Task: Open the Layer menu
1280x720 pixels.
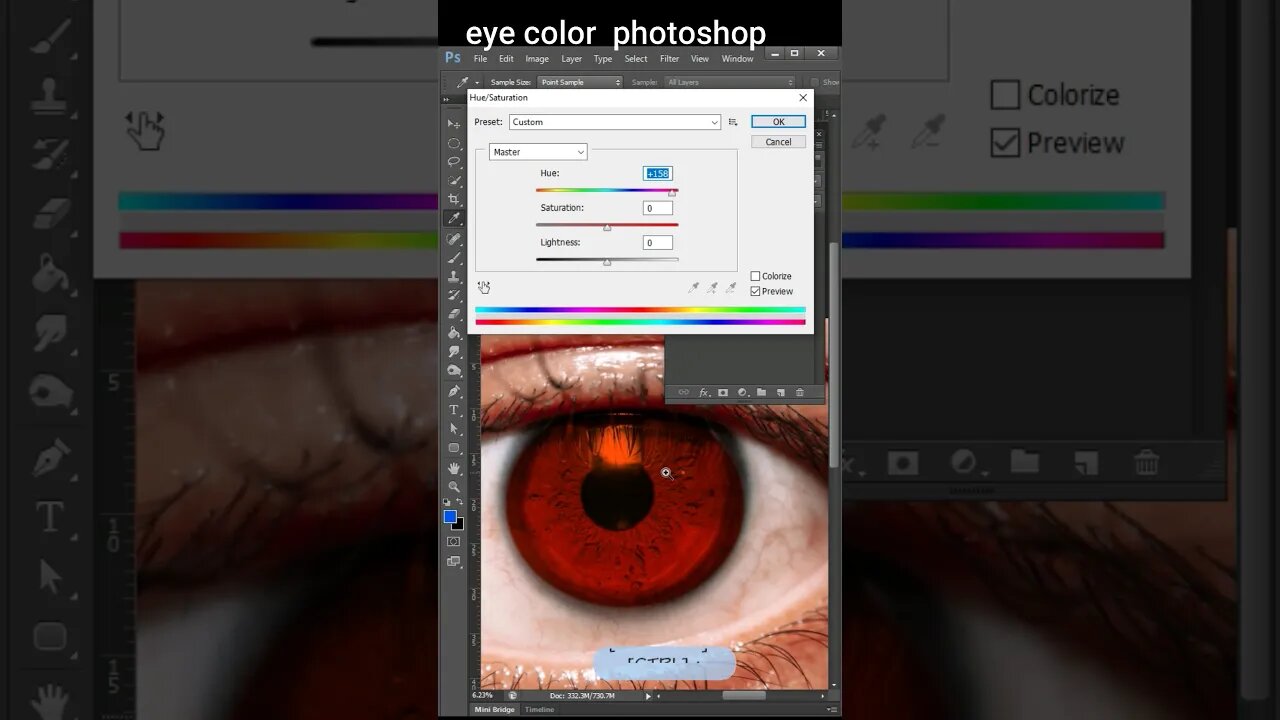Action: tap(571, 59)
